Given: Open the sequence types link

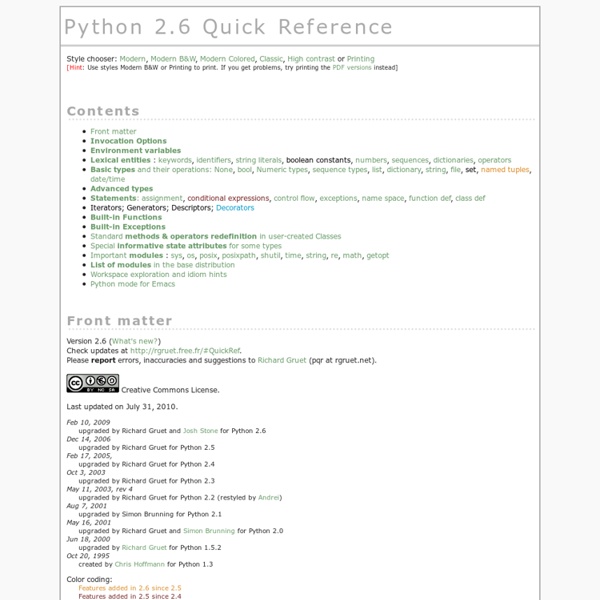Looking at the screenshot, I should click(x=340, y=170).
